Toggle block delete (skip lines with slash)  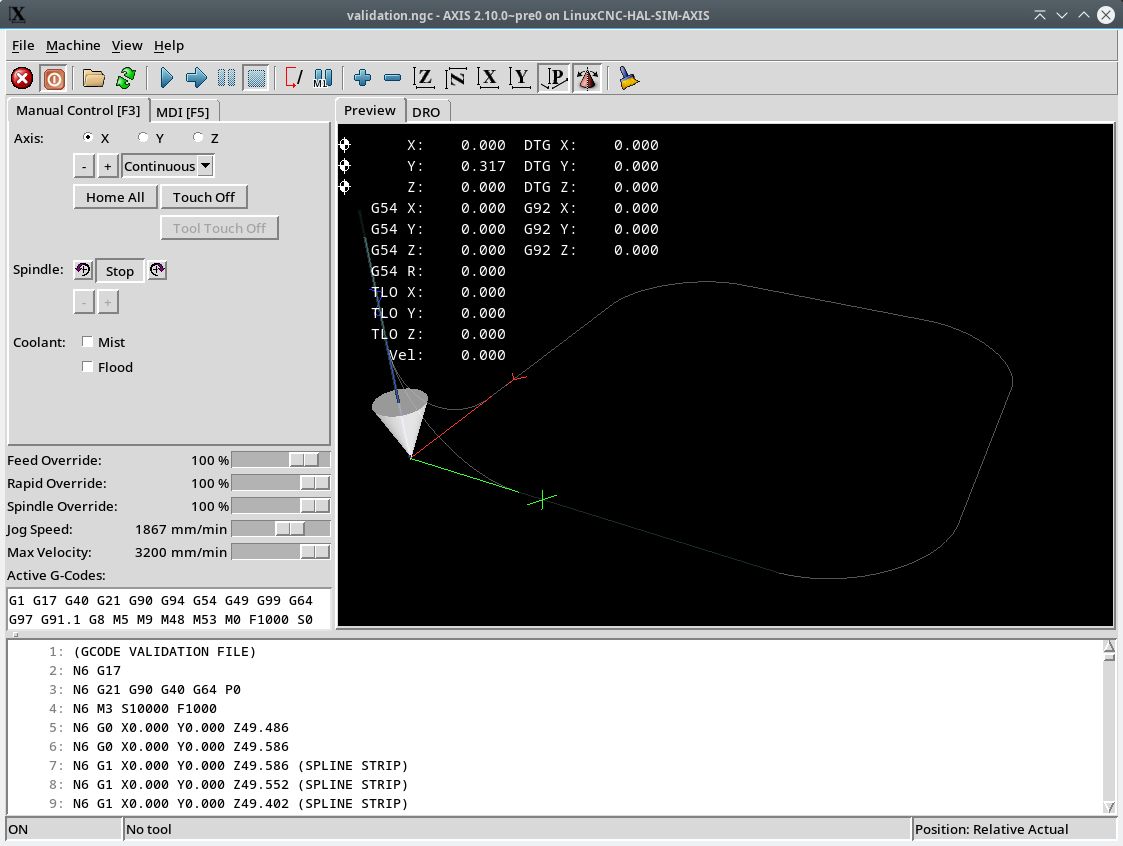(293, 78)
